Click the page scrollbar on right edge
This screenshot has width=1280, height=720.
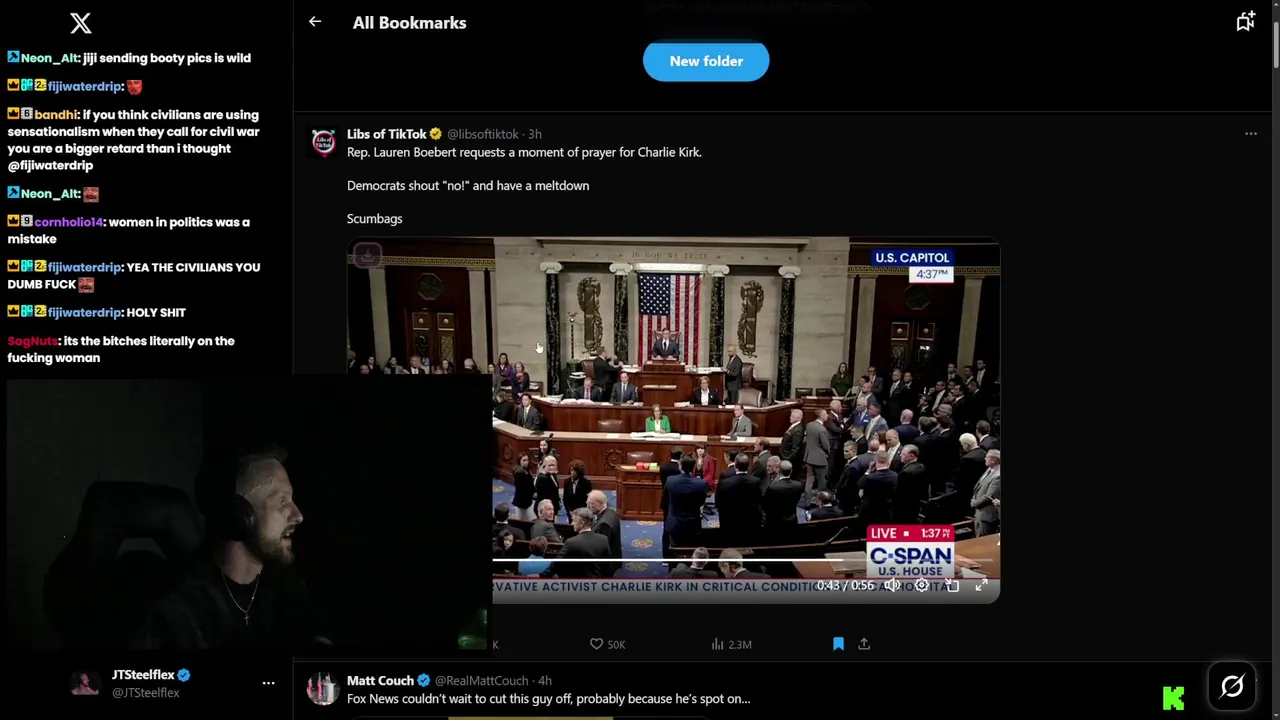[1274, 40]
